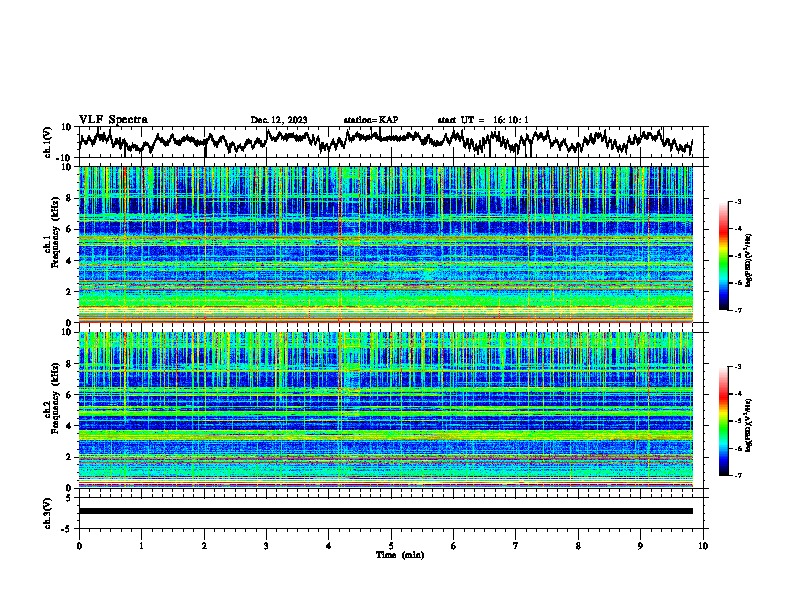The height and width of the screenshot is (612, 792).
Task: Click the black ch.3 voltage bar
Action: (x=386, y=511)
